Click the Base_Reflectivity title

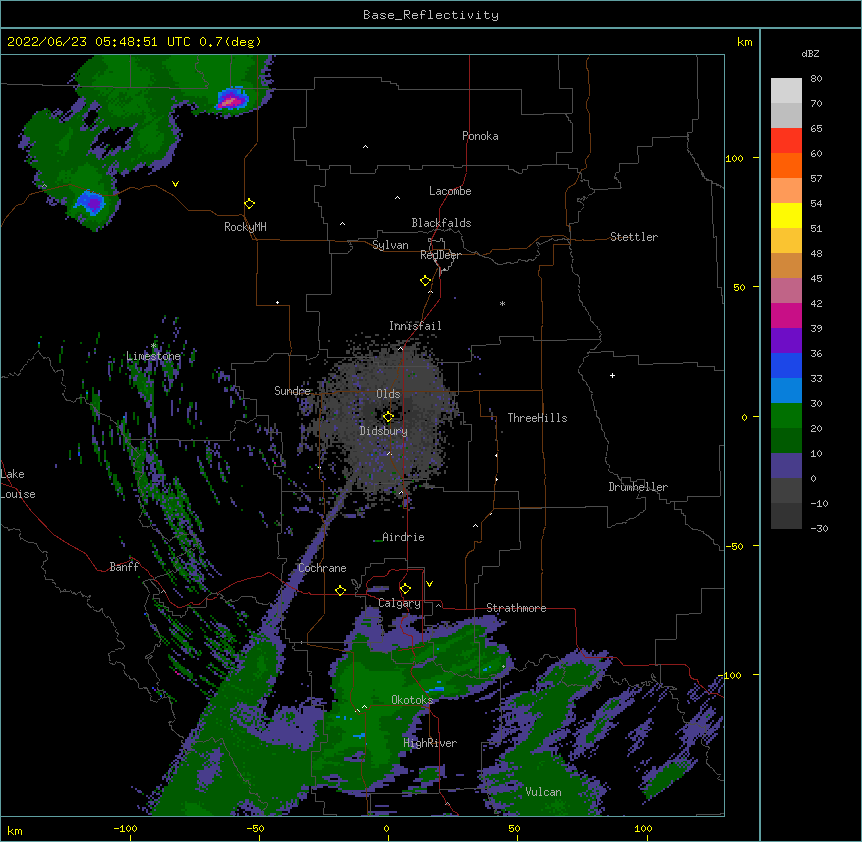pos(431,15)
